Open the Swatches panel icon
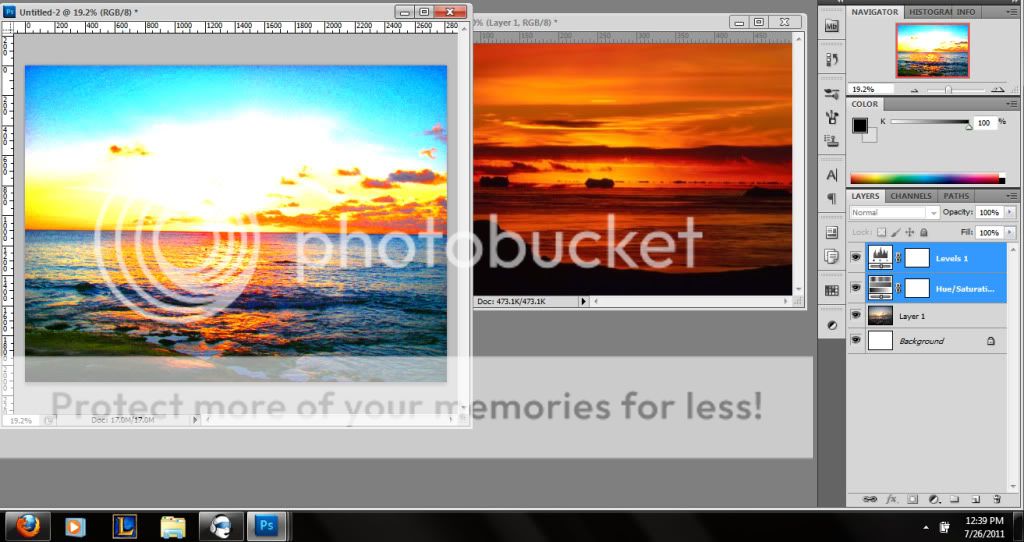Screen dimensions: 1024x542 (831, 291)
